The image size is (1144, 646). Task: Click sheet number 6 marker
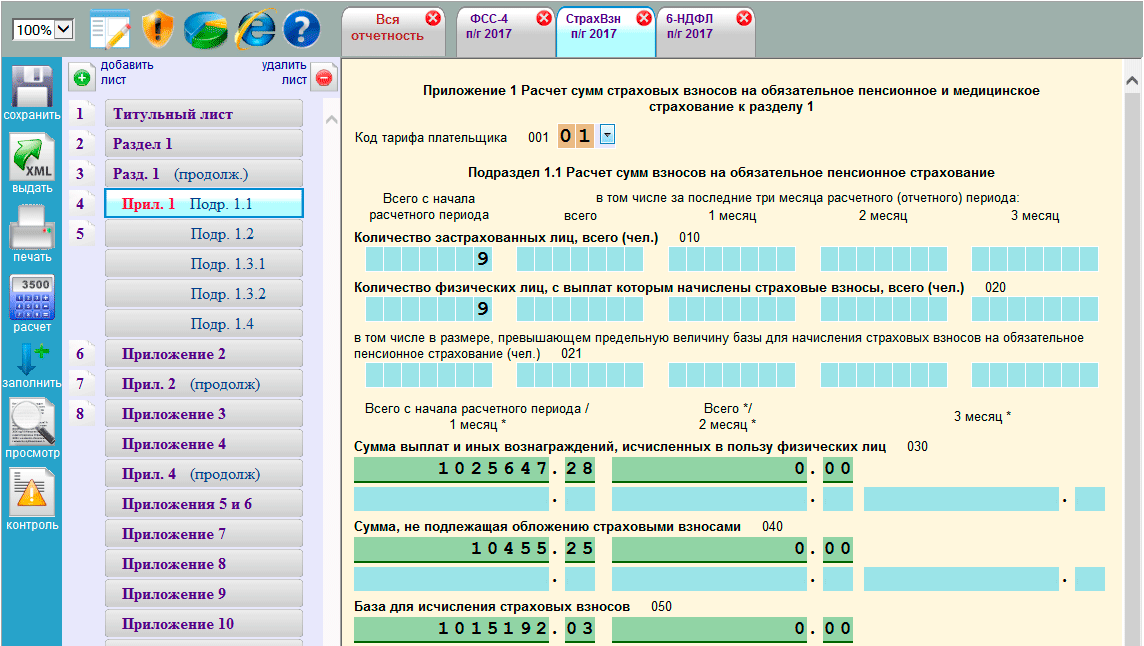pyautogui.click(x=80, y=354)
